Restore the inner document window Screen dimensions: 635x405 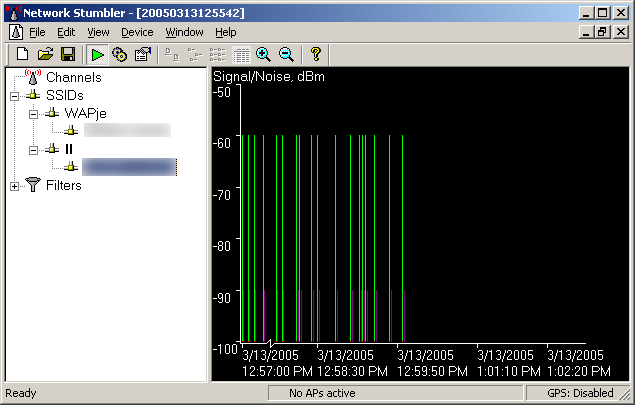[602, 32]
